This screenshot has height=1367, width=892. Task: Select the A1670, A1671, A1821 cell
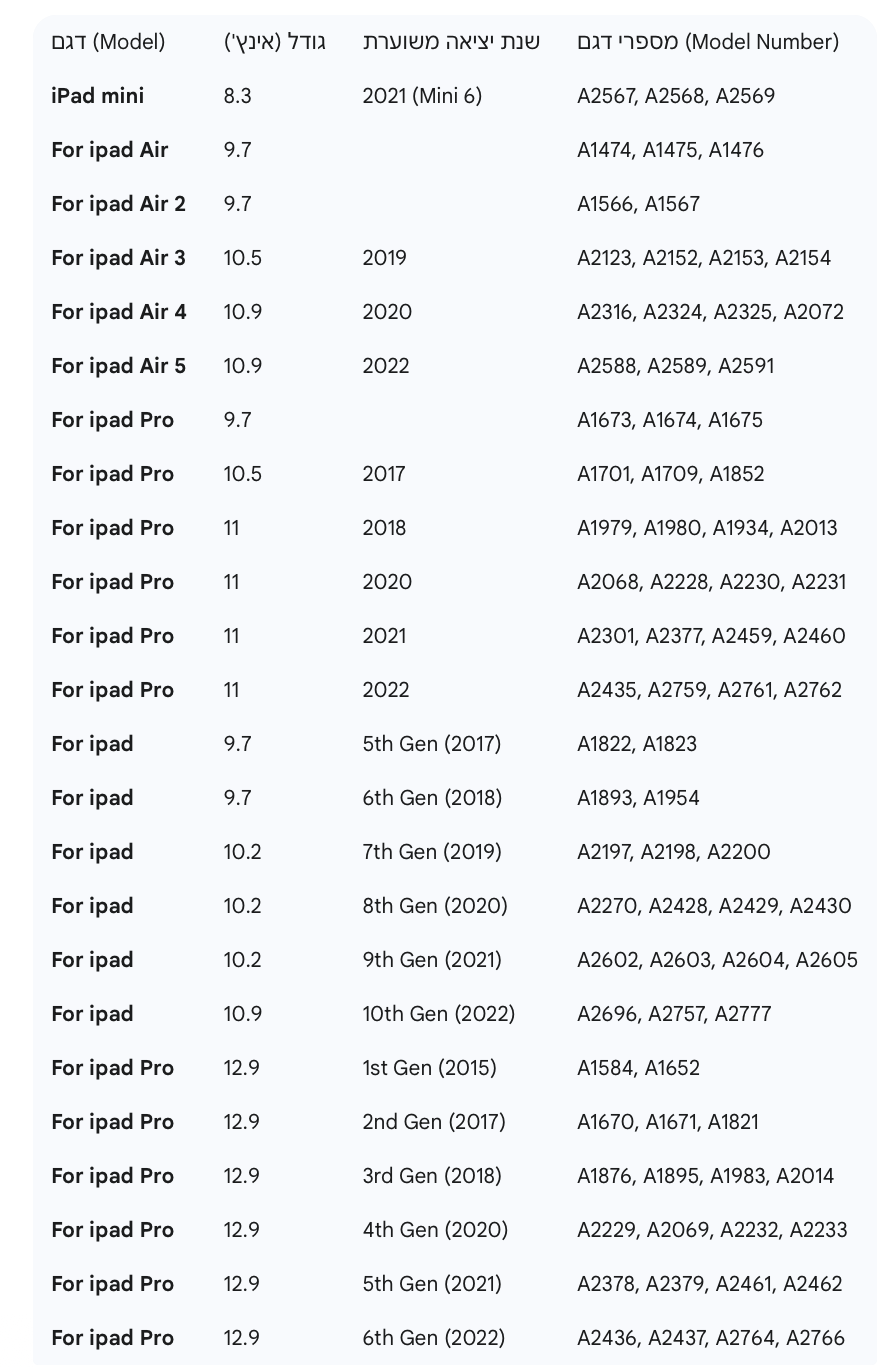pos(667,1122)
